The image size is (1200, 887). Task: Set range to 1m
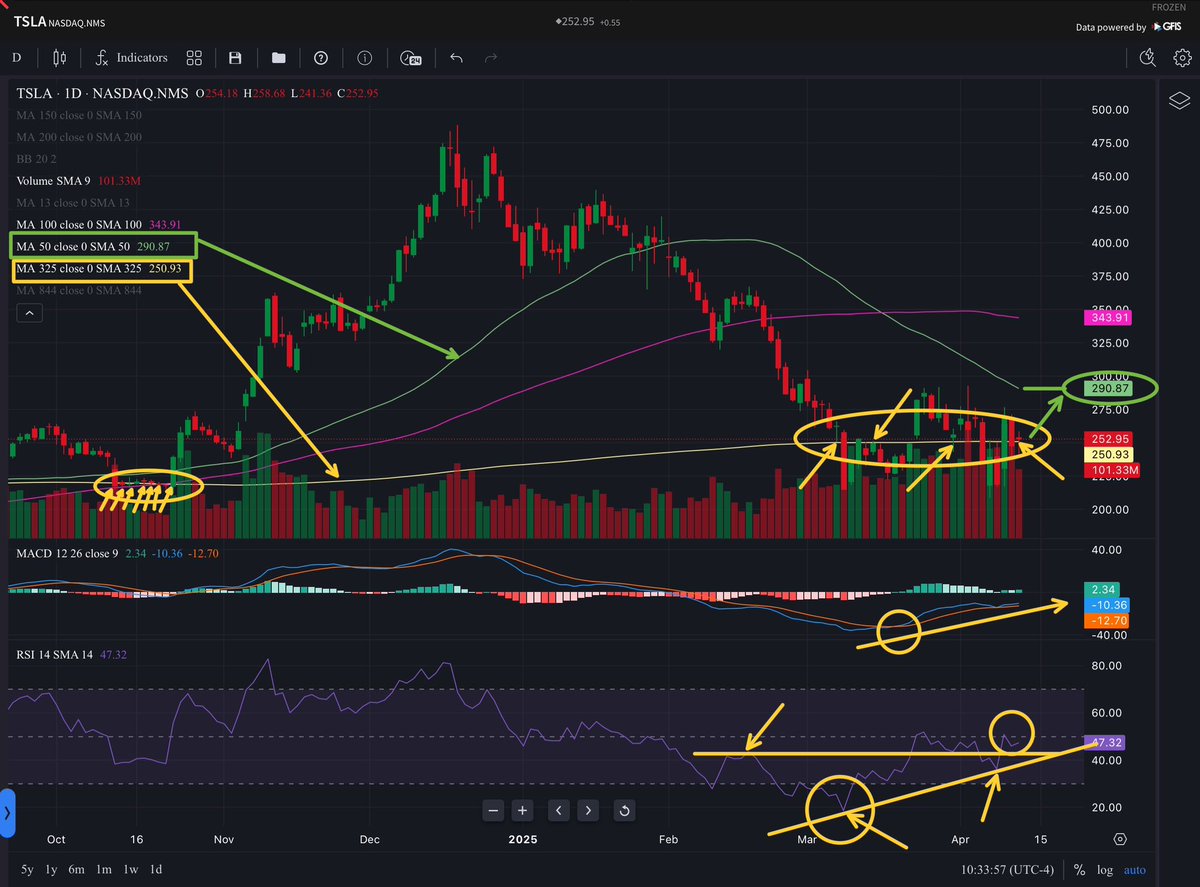tap(104, 869)
